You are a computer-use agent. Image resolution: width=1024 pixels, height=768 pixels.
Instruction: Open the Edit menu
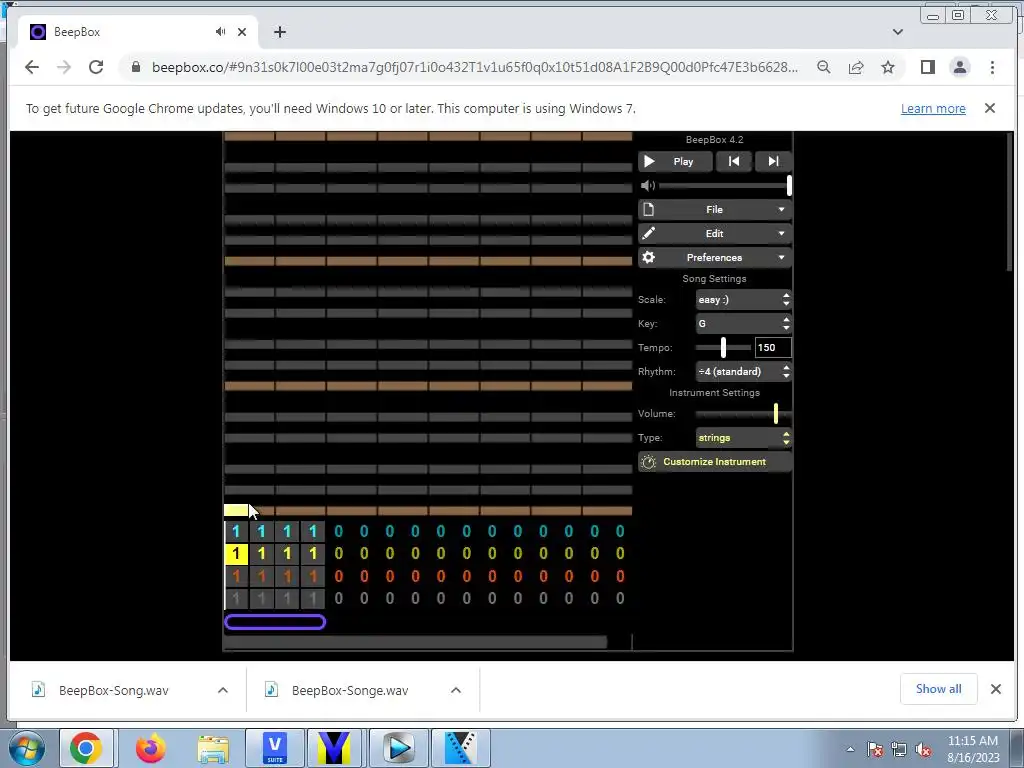[x=714, y=233]
